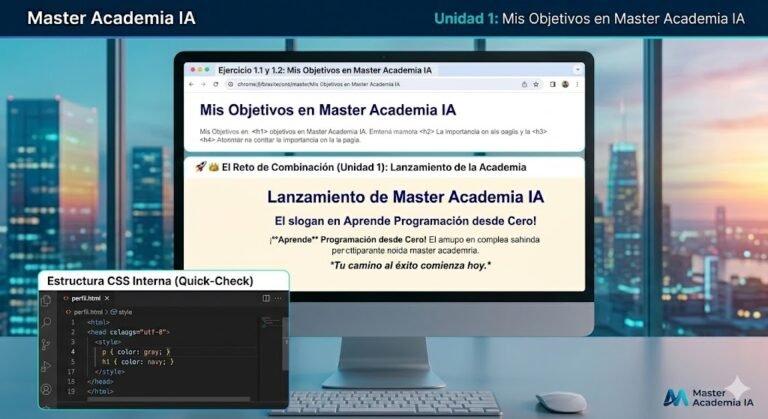Click the opening style tag on line 3
Screen dimensions: 768x419
108,342
